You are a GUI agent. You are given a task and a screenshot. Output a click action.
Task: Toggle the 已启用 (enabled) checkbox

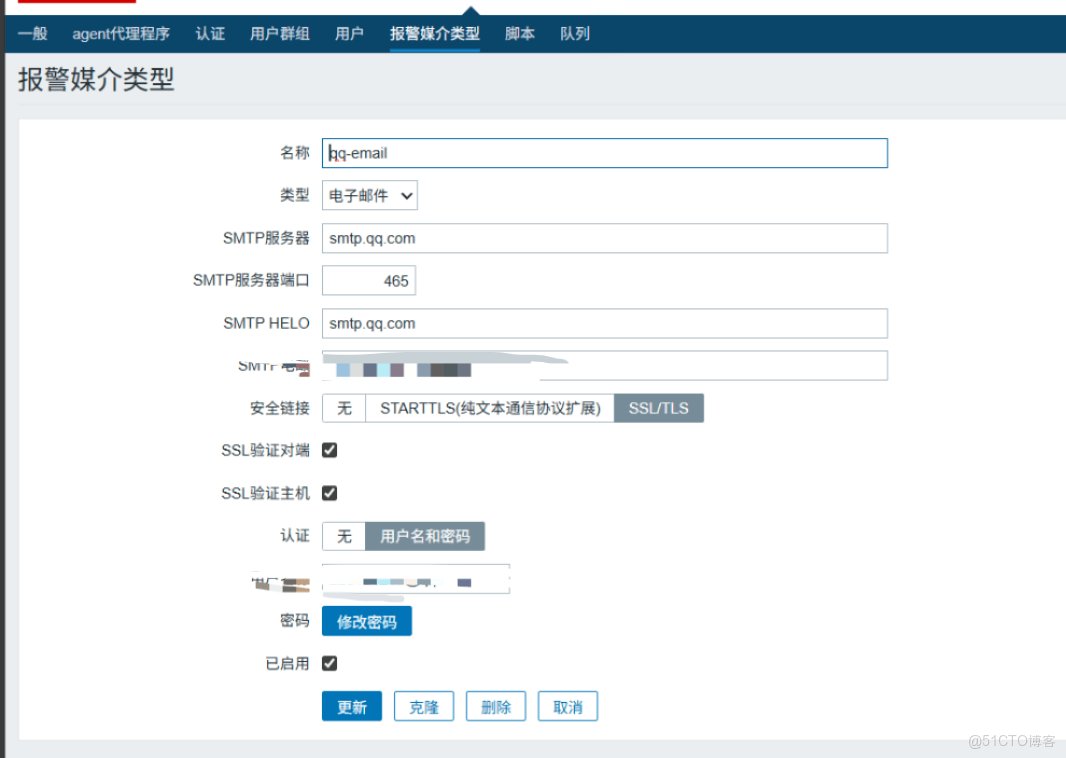[x=329, y=662]
